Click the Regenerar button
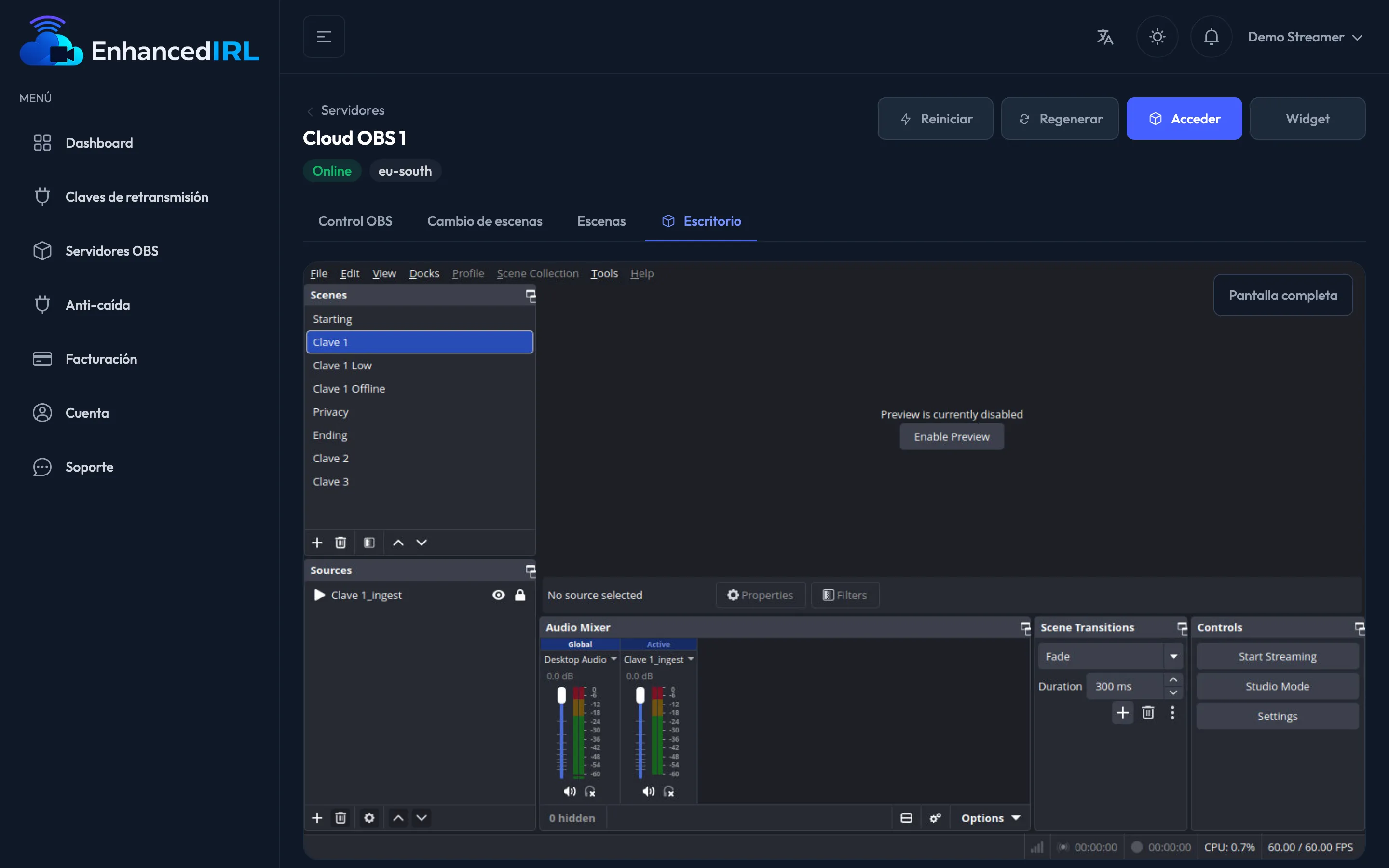Viewport: 1389px width, 868px height. tap(1060, 119)
